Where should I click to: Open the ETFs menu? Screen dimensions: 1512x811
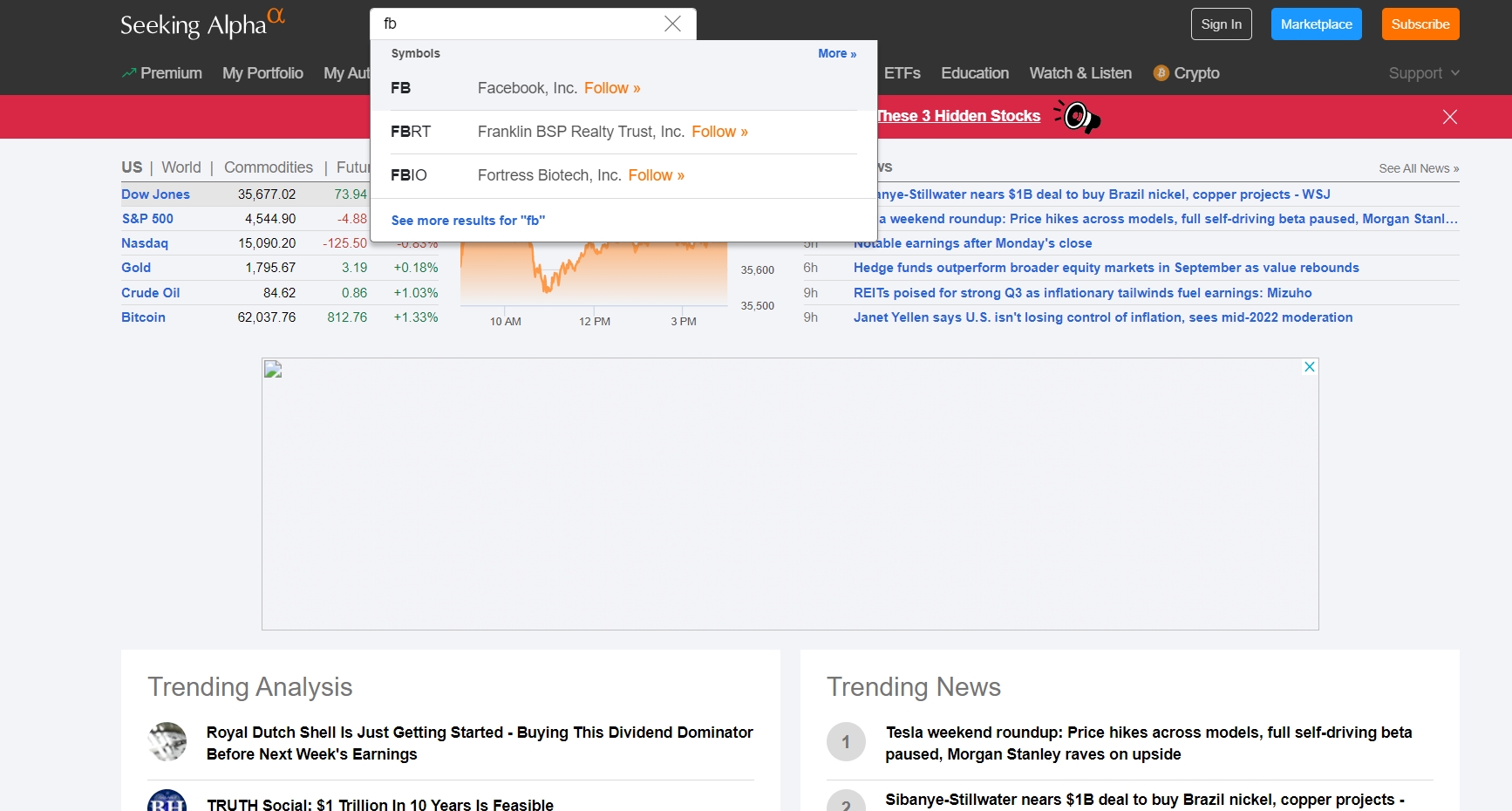tap(902, 73)
